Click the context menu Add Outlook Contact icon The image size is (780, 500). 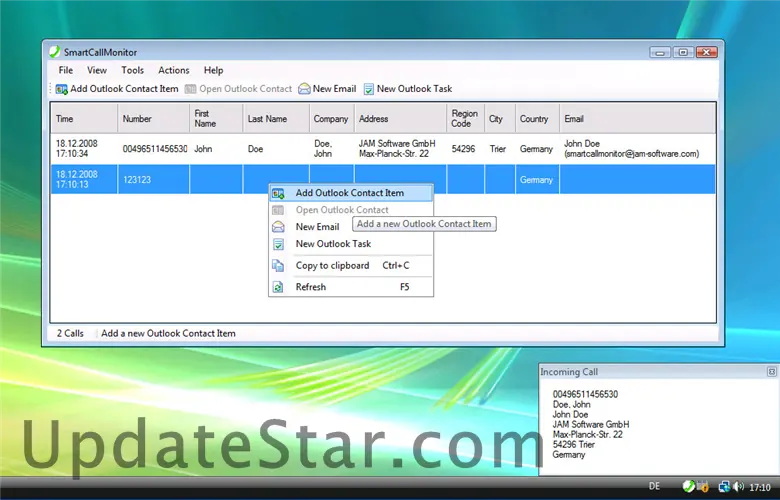tap(278, 193)
